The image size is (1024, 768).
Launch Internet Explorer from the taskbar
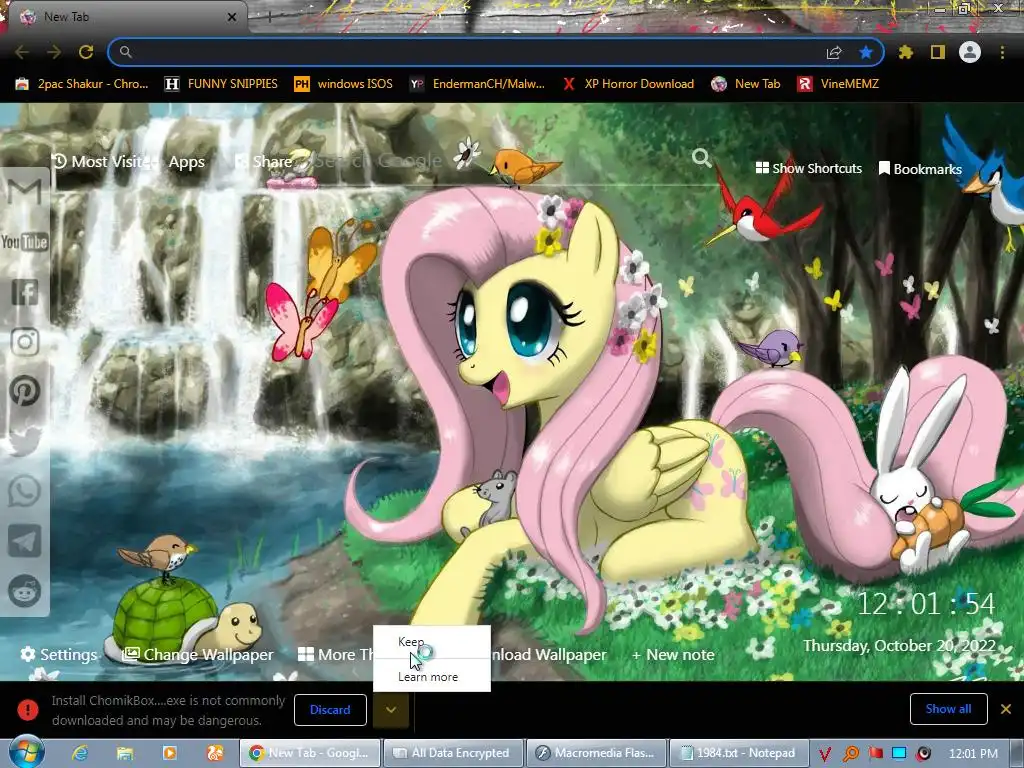click(80, 753)
